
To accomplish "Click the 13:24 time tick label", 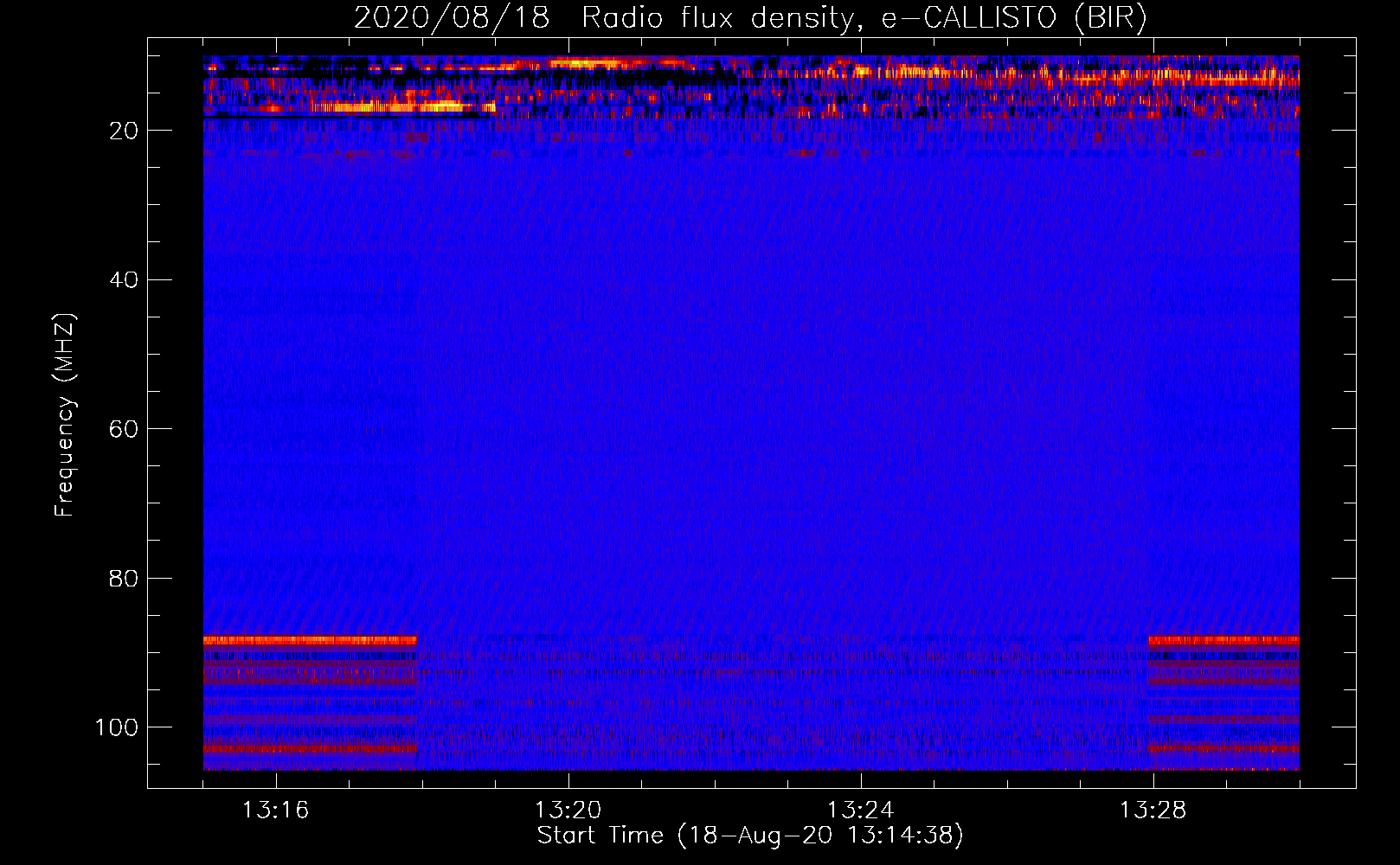I will (x=860, y=811).
